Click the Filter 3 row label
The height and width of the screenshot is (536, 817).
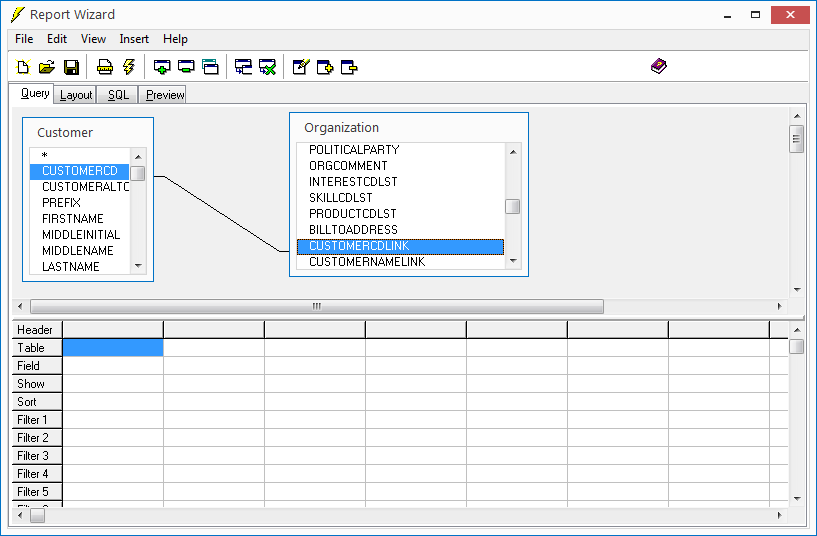point(36,456)
